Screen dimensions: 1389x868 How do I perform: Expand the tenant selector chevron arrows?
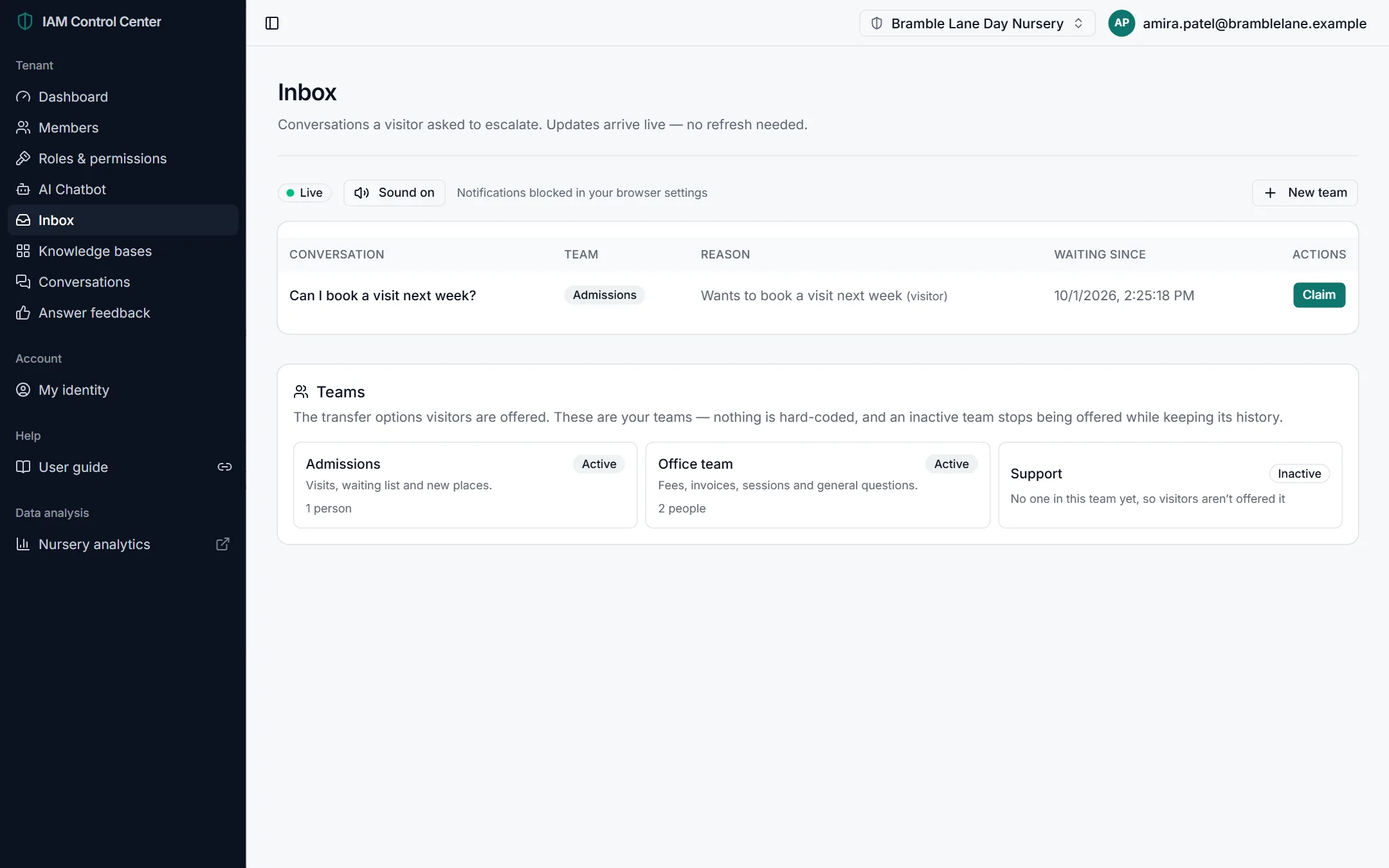point(1078,23)
